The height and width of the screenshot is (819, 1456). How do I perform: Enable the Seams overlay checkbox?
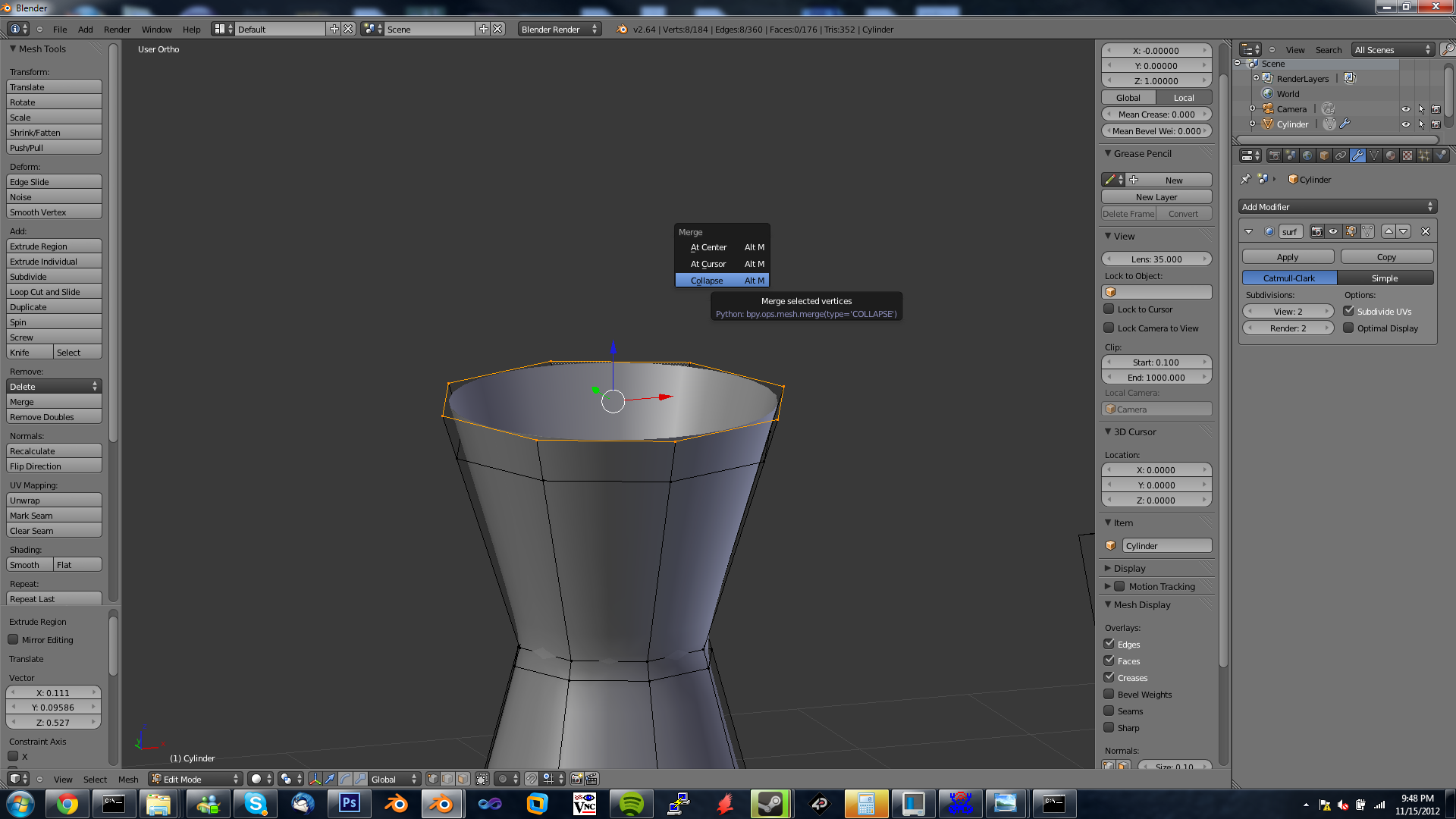(x=1109, y=711)
